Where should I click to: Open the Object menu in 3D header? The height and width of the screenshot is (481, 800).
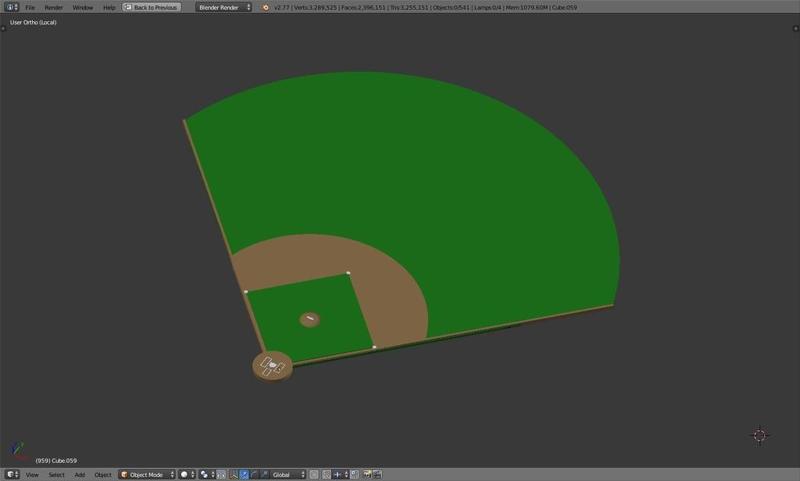103,475
